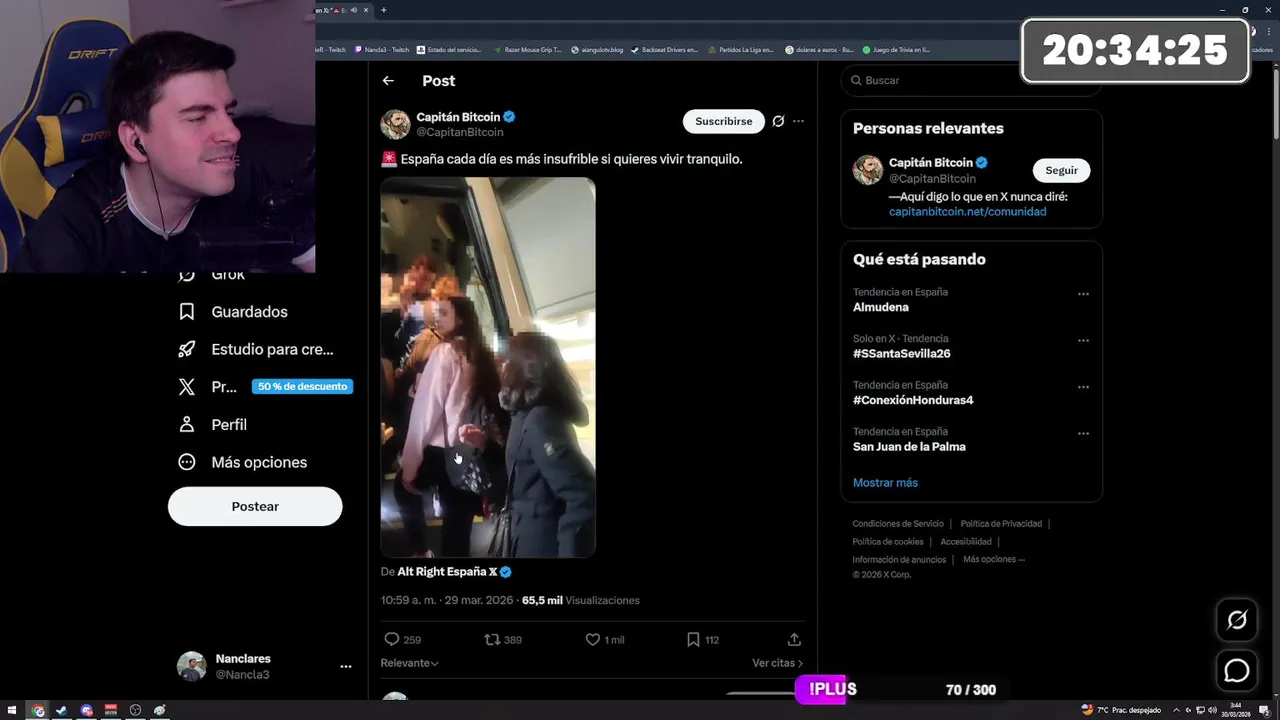Open Política de Privacidad link
Screen dimensions: 1280x720
(1001, 524)
